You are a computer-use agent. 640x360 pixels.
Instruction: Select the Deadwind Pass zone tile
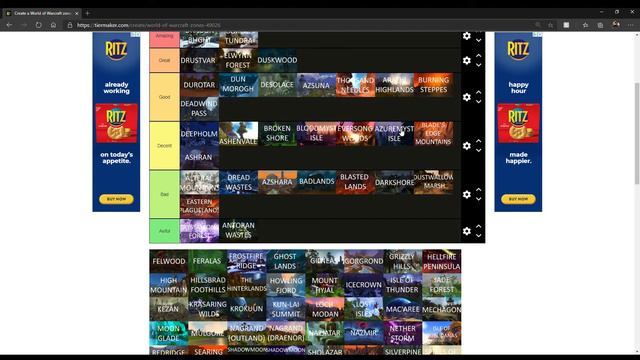pyautogui.click(x=199, y=109)
